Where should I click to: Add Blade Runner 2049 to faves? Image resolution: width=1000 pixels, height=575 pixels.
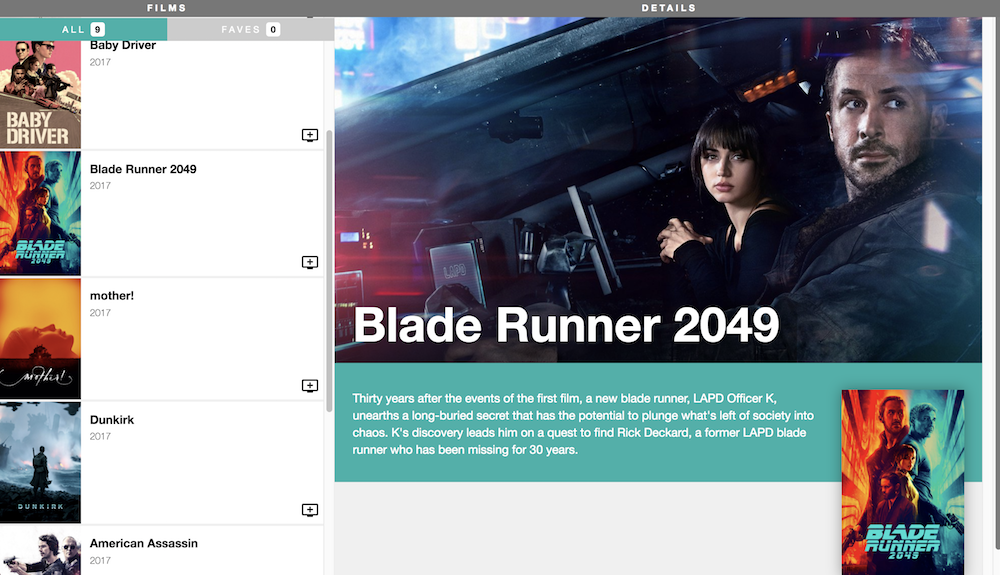click(x=310, y=262)
